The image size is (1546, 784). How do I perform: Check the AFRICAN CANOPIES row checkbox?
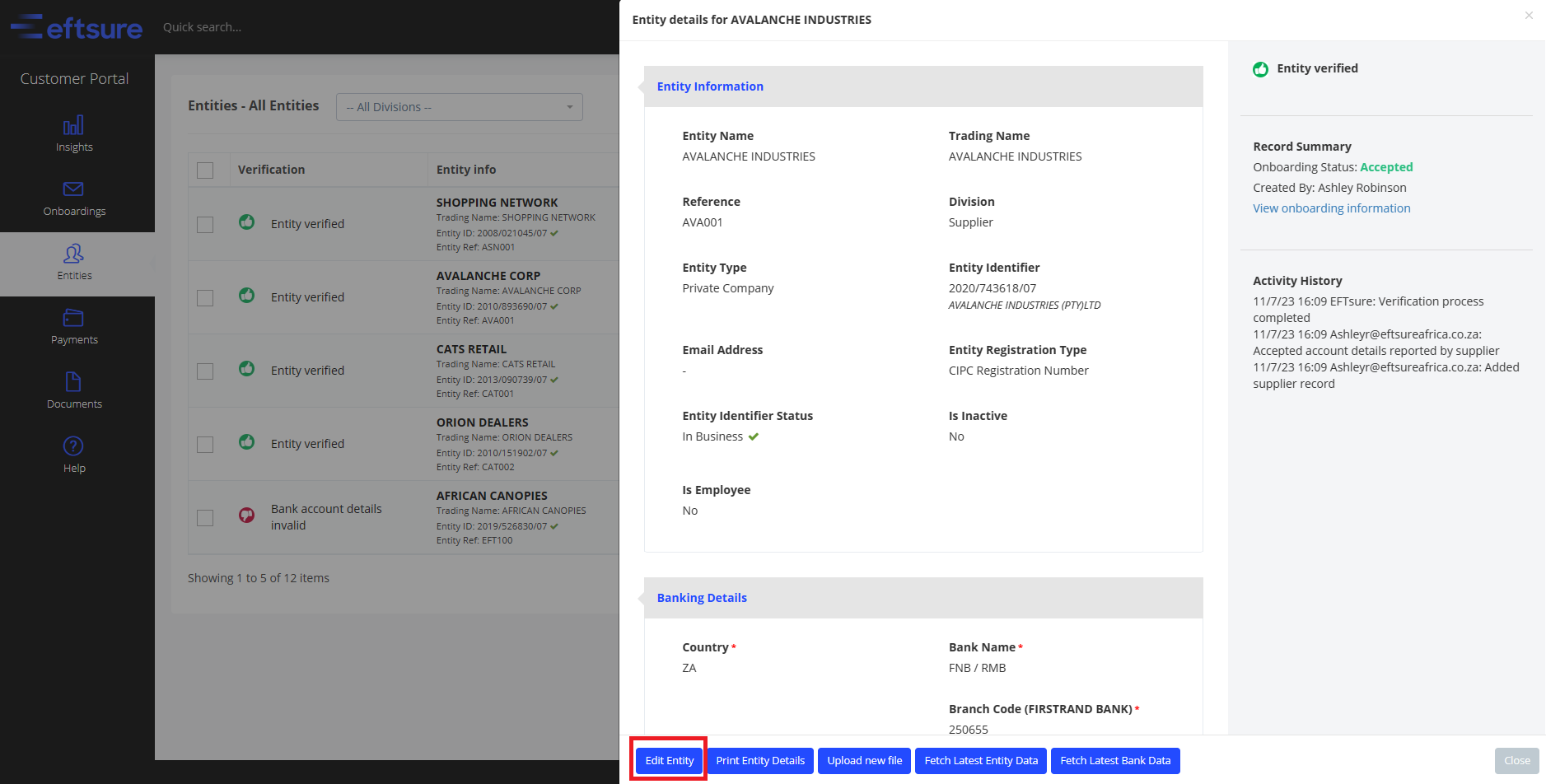[x=205, y=517]
